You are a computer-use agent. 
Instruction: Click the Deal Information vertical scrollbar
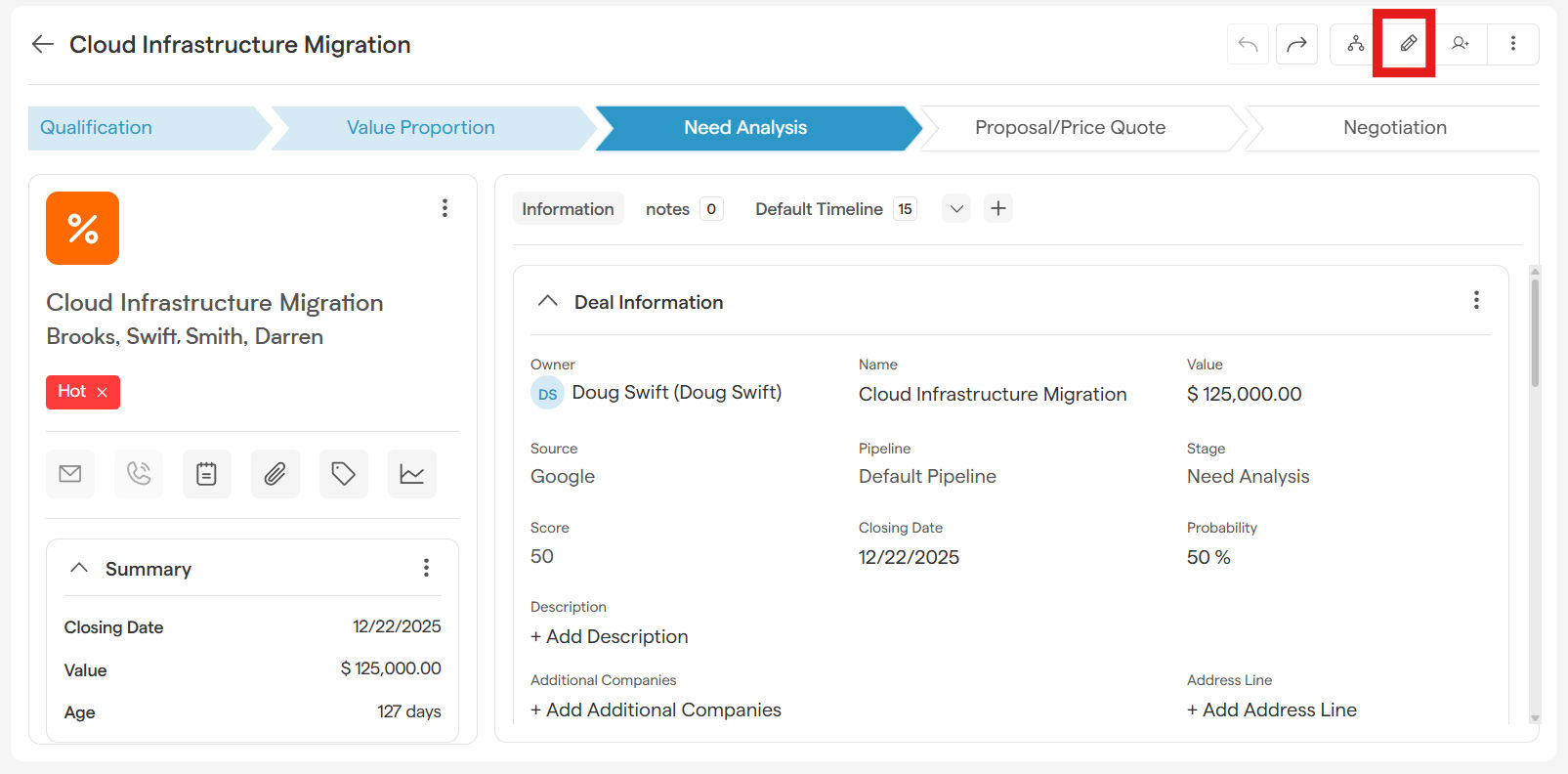[x=1535, y=332]
